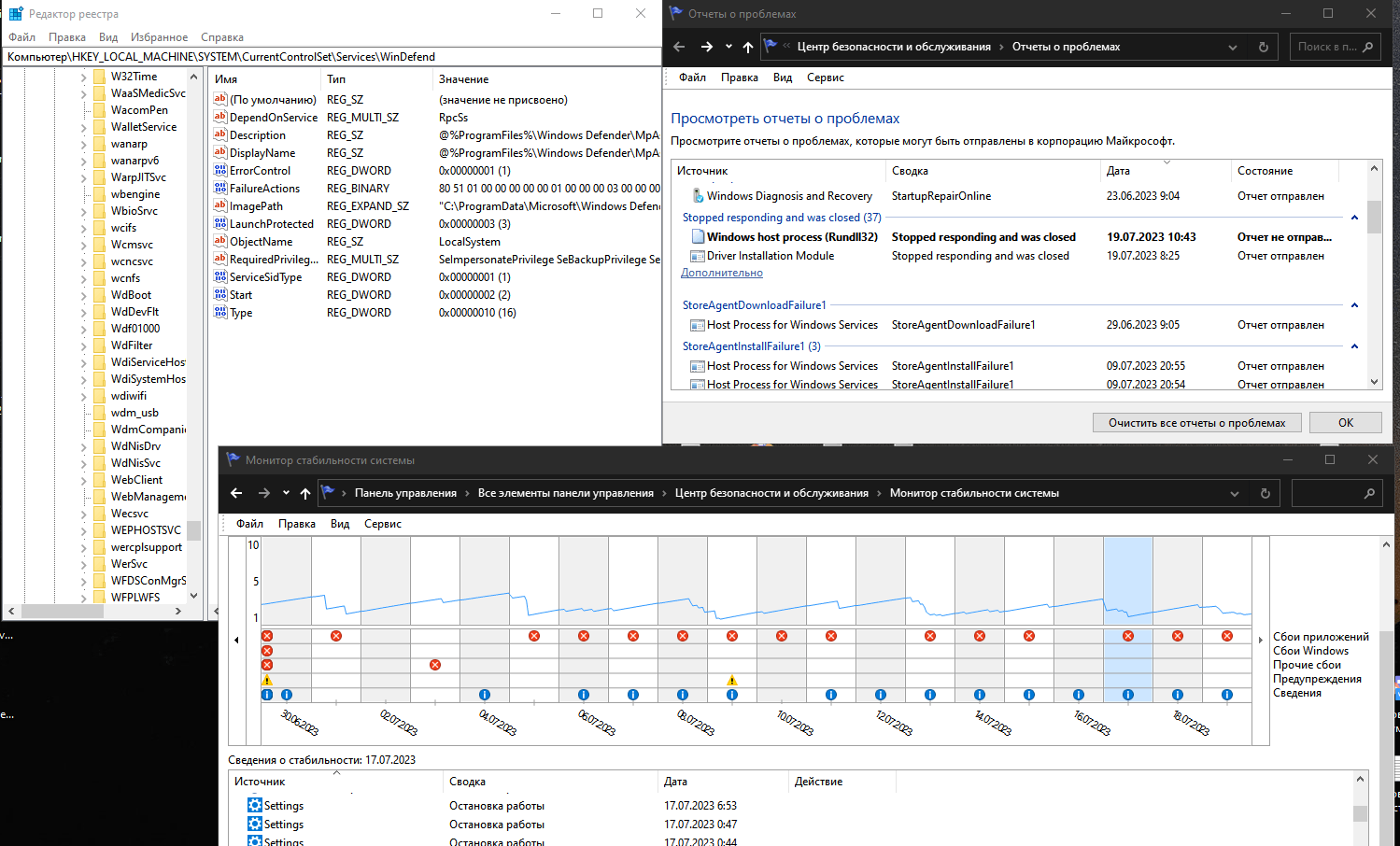This screenshot has height=846, width=1400.
Task: Click search box in Reliability Monitor window
Action: tap(1336, 493)
